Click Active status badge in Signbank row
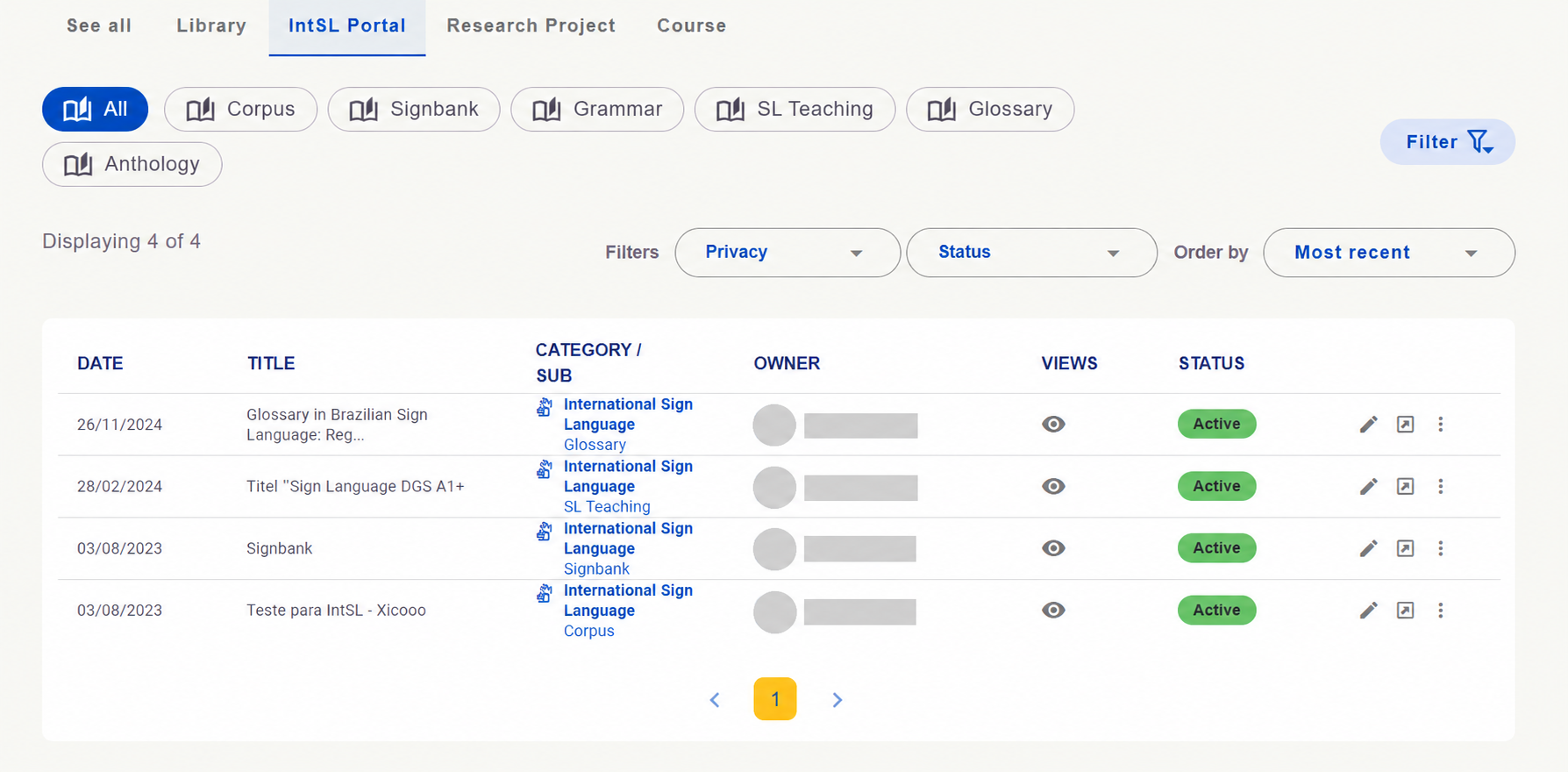 [1216, 548]
